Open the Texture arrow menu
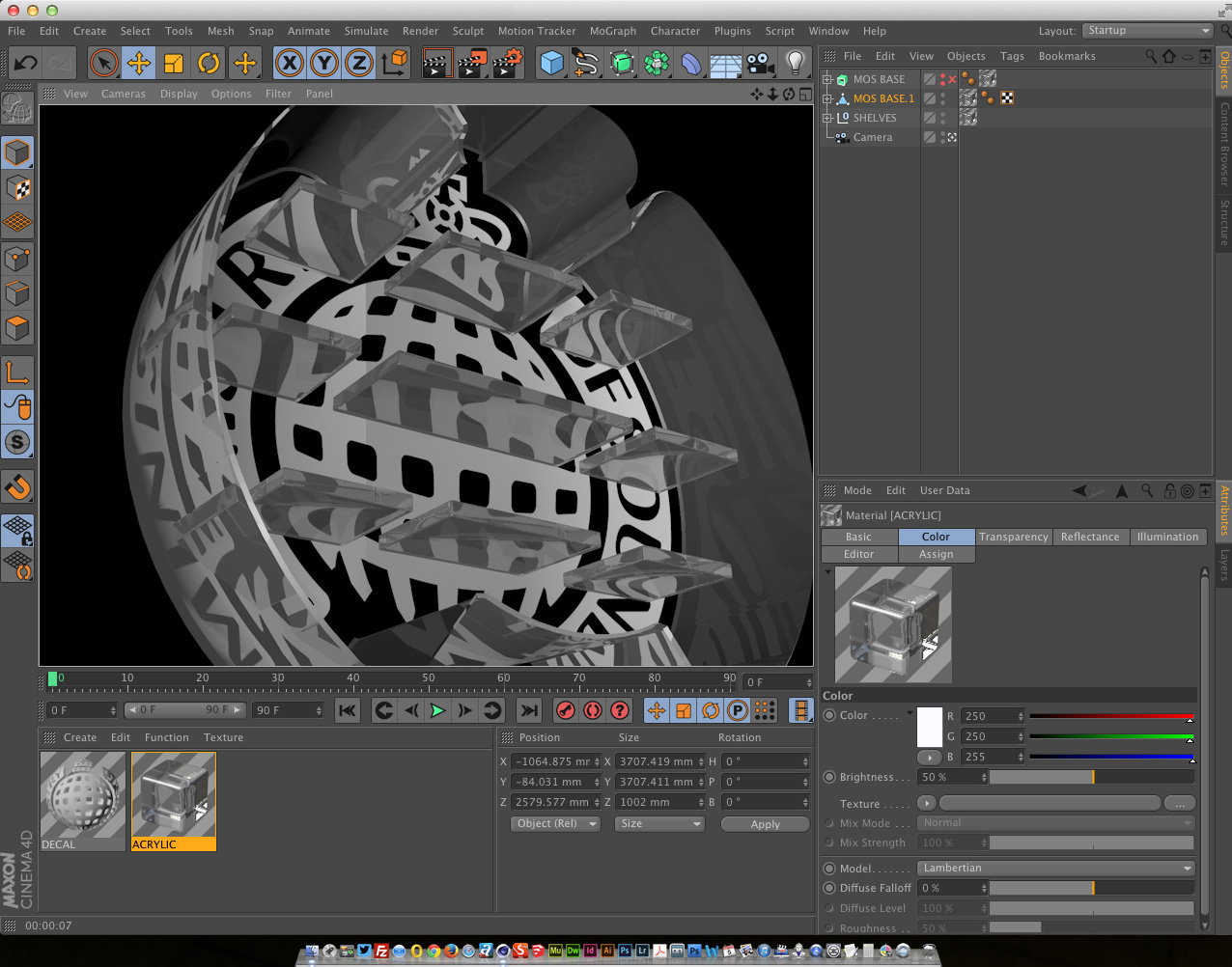 pyautogui.click(x=926, y=803)
